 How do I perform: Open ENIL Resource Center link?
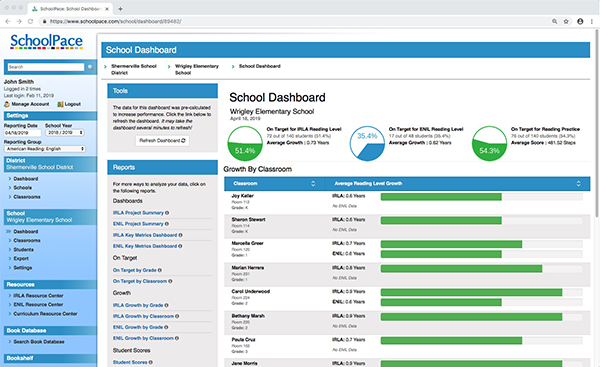pos(38,305)
